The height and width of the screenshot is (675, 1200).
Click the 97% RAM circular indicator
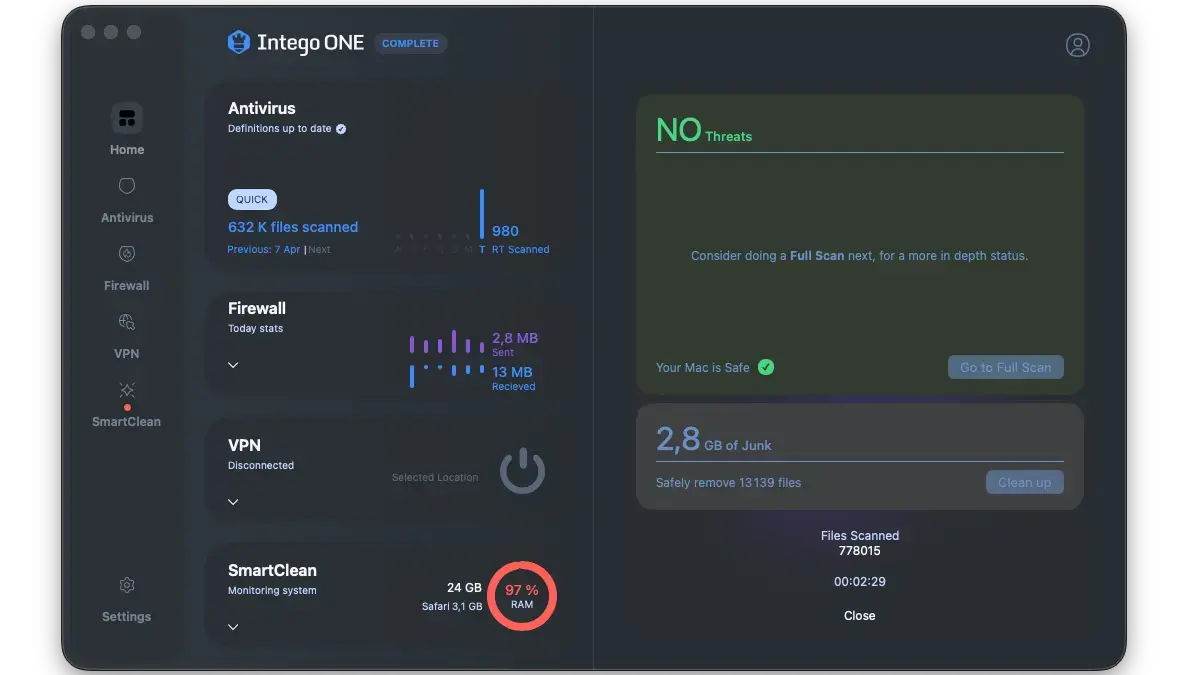(521, 595)
